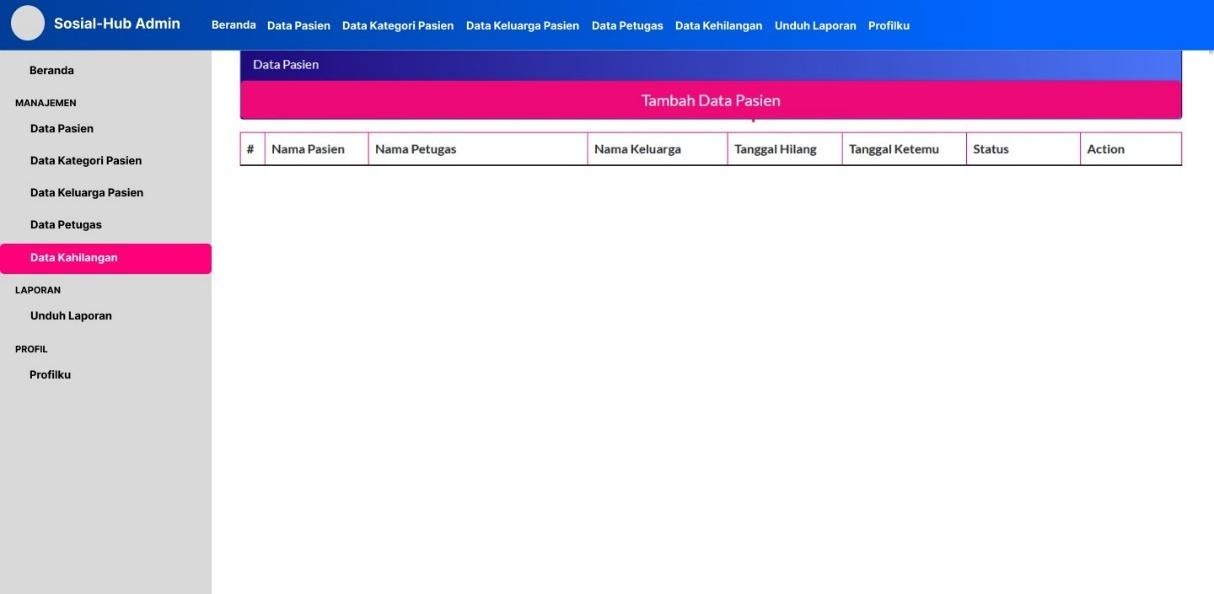Click the circular logo avatar
The height and width of the screenshot is (594, 1214).
click(x=28, y=24)
